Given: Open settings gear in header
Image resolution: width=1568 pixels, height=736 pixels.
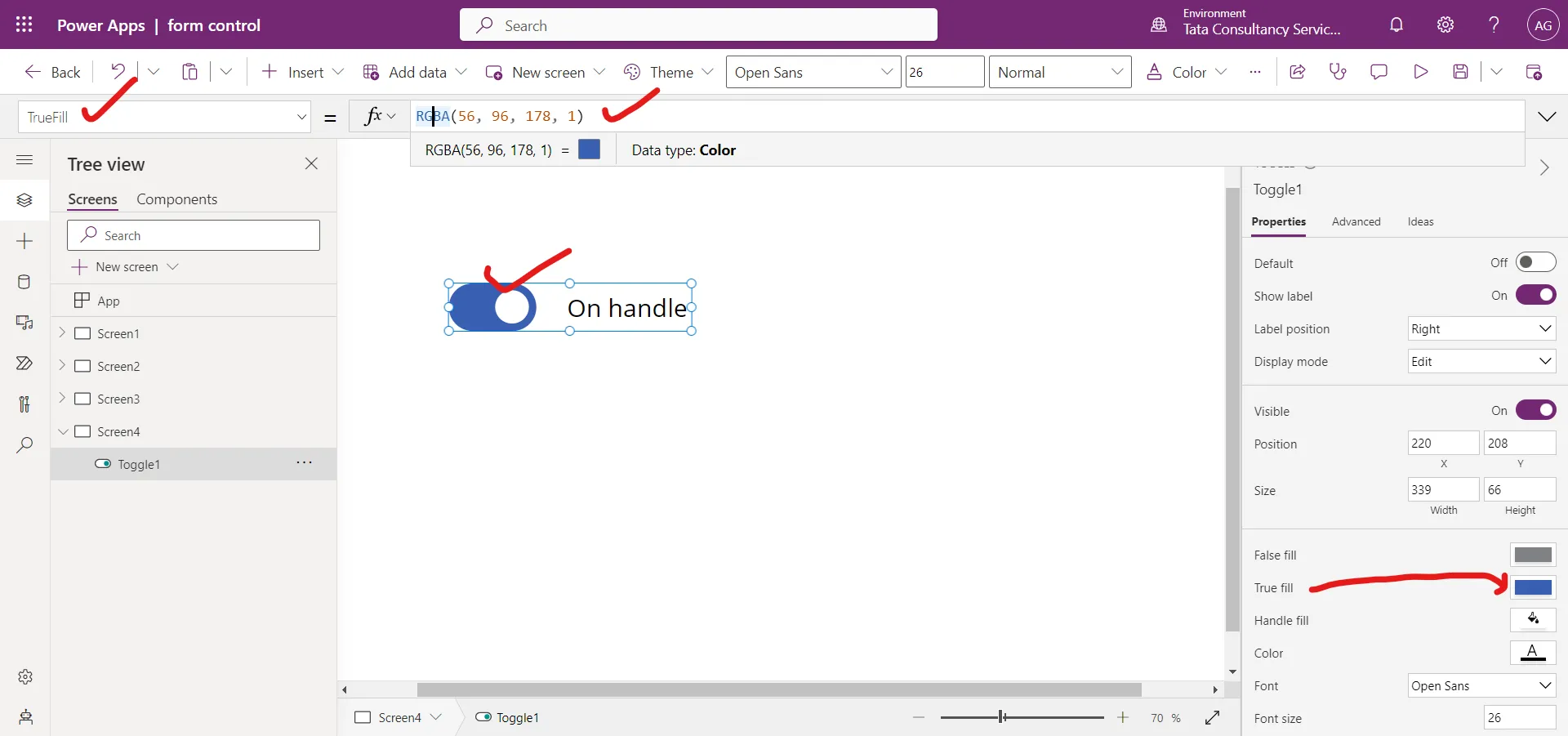Looking at the screenshot, I should [x=1445, y=25].
